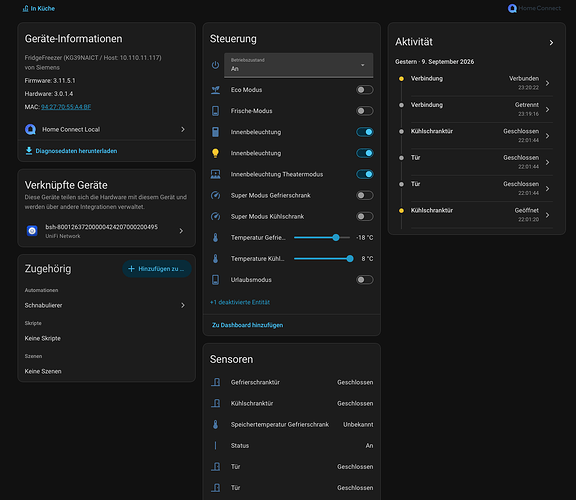Click Zu Dashboard hinzufügen
576x500 pixels.
click(x=248, y=325)
